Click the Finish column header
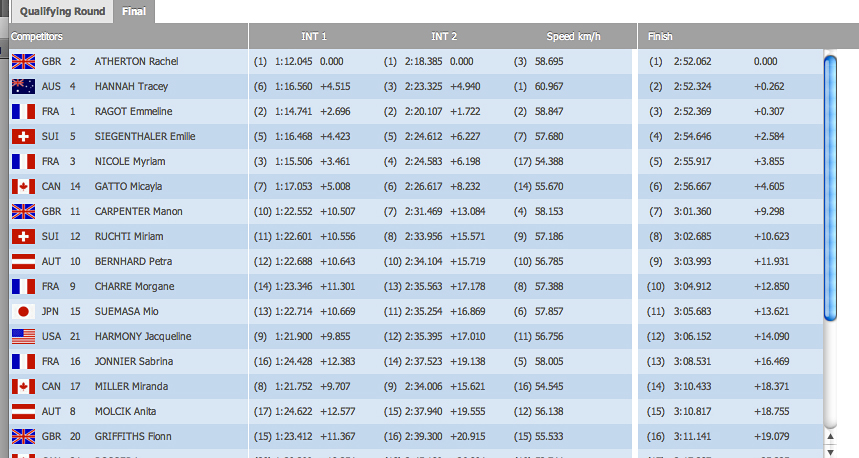Screen dimensions: 859x458 (660, 37)
